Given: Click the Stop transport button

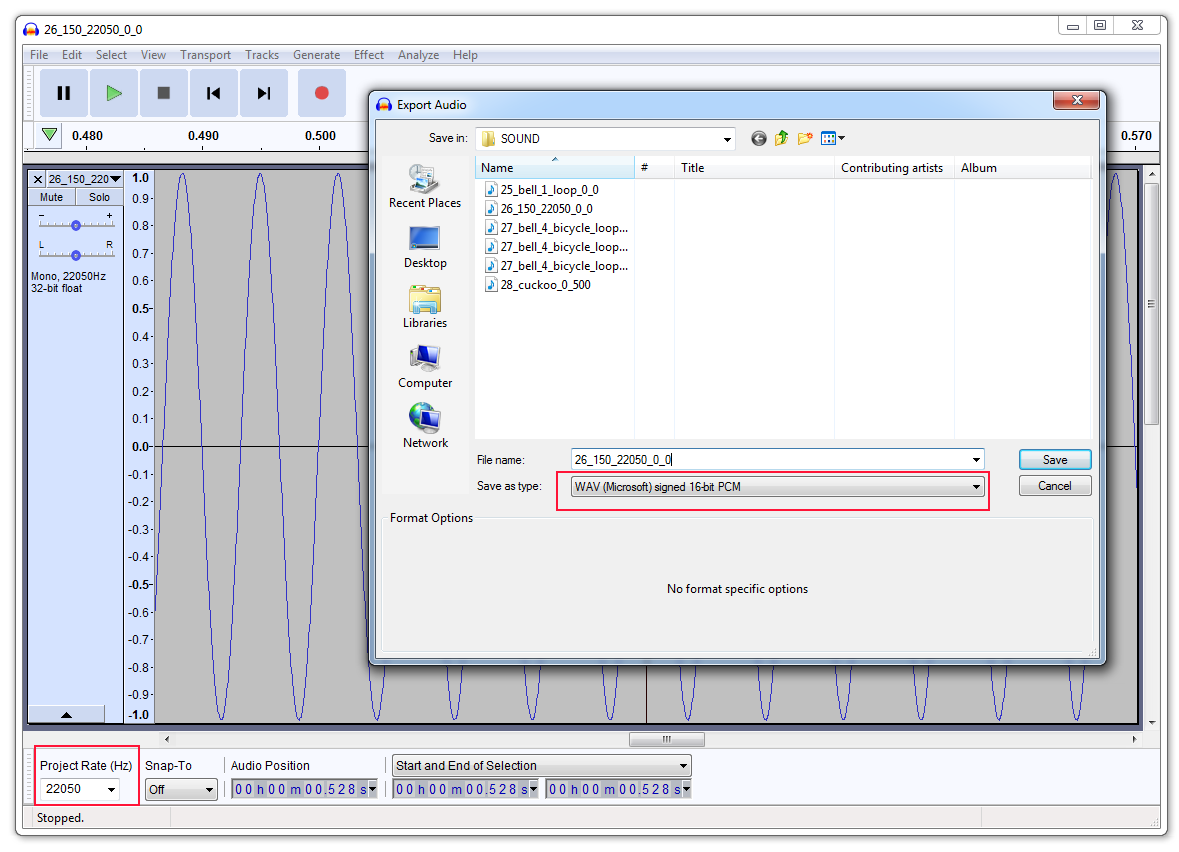Looking at the screenshot, I should (x=163, y=93).
